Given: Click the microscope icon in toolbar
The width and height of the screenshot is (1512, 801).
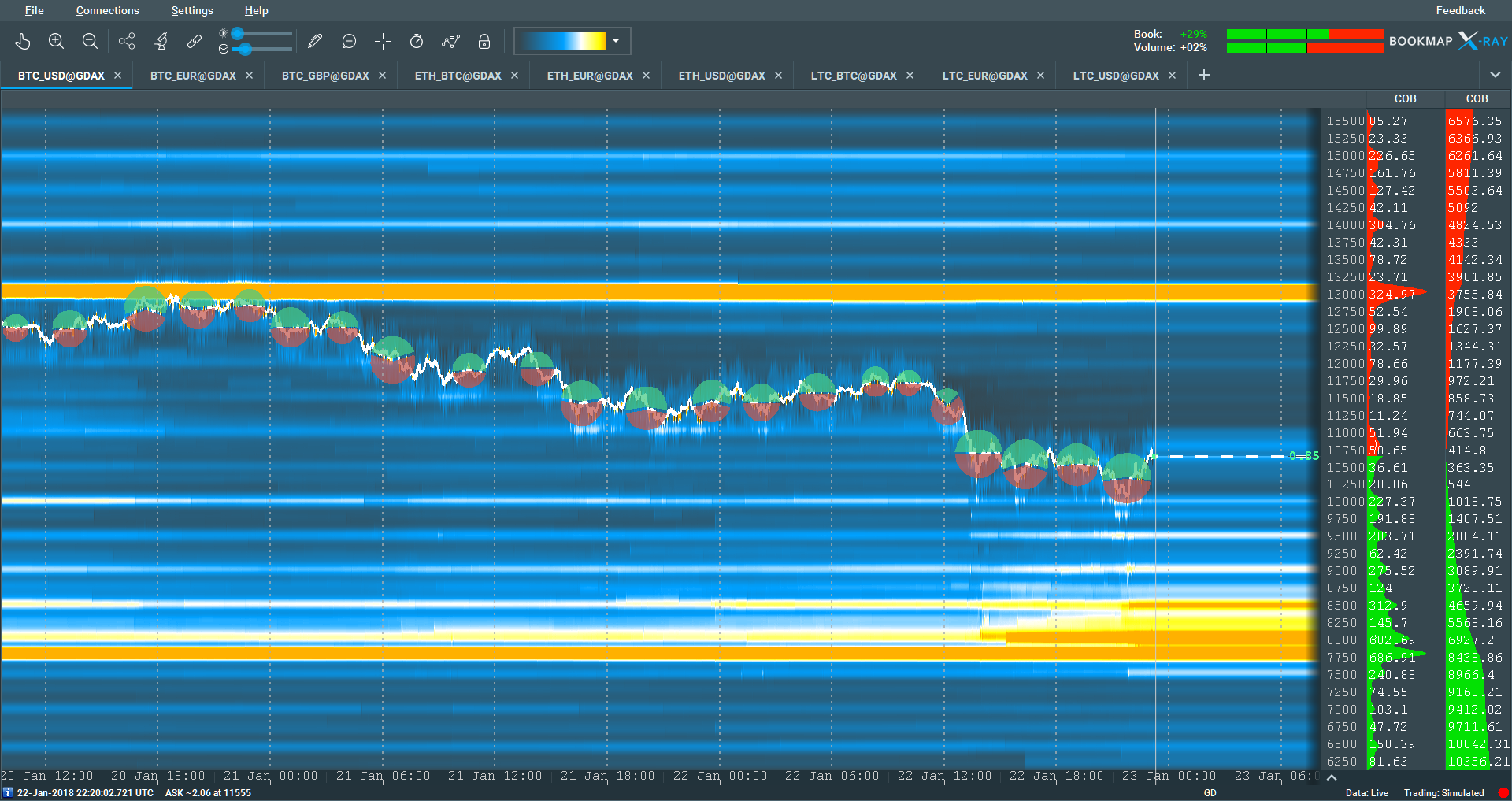Looking at the screenshot, I should (x=161, y=41).
